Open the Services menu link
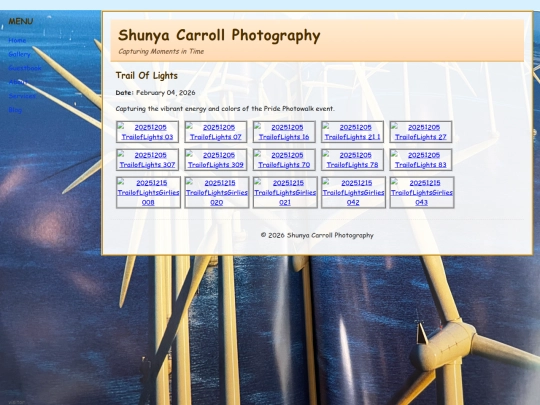The width and height of the screenshot is (540, 405). pyautogui.click(x=22, y=96)
